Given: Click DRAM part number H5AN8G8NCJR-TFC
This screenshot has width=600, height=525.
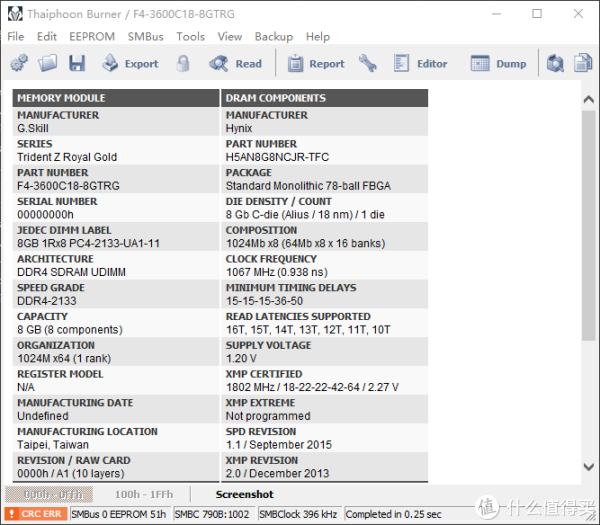Looking at the screenshot, I should click(277, 157).
